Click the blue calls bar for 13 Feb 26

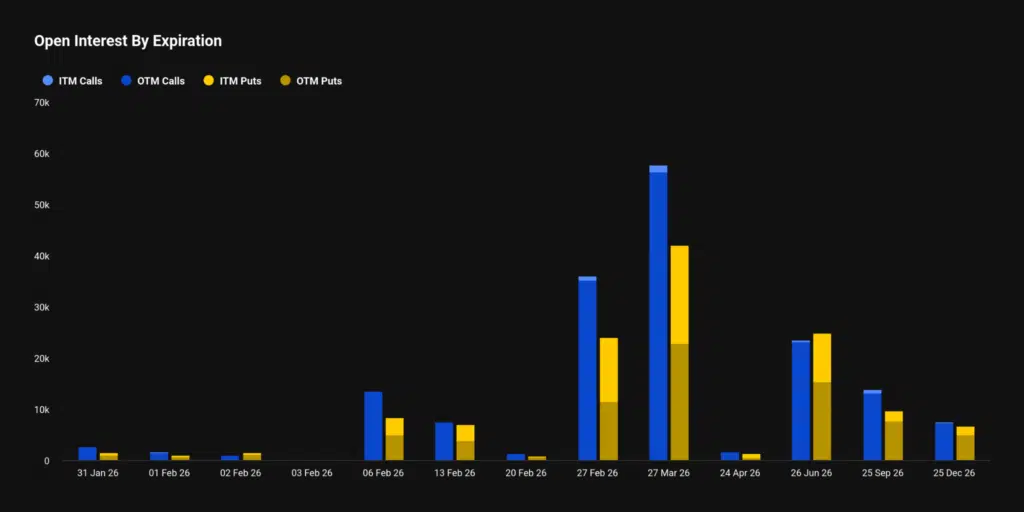[444, 441]
